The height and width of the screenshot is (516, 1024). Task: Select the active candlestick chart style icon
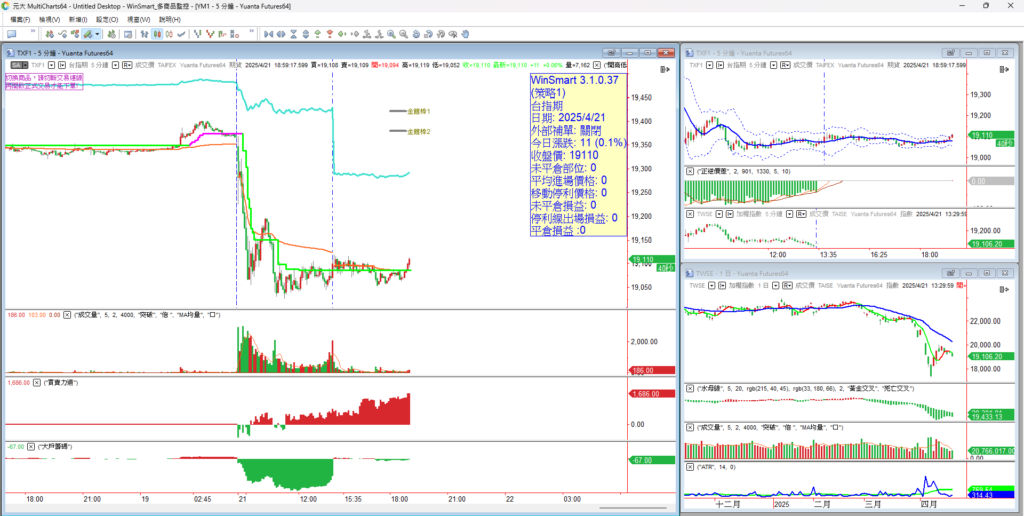tap(157, 33)
